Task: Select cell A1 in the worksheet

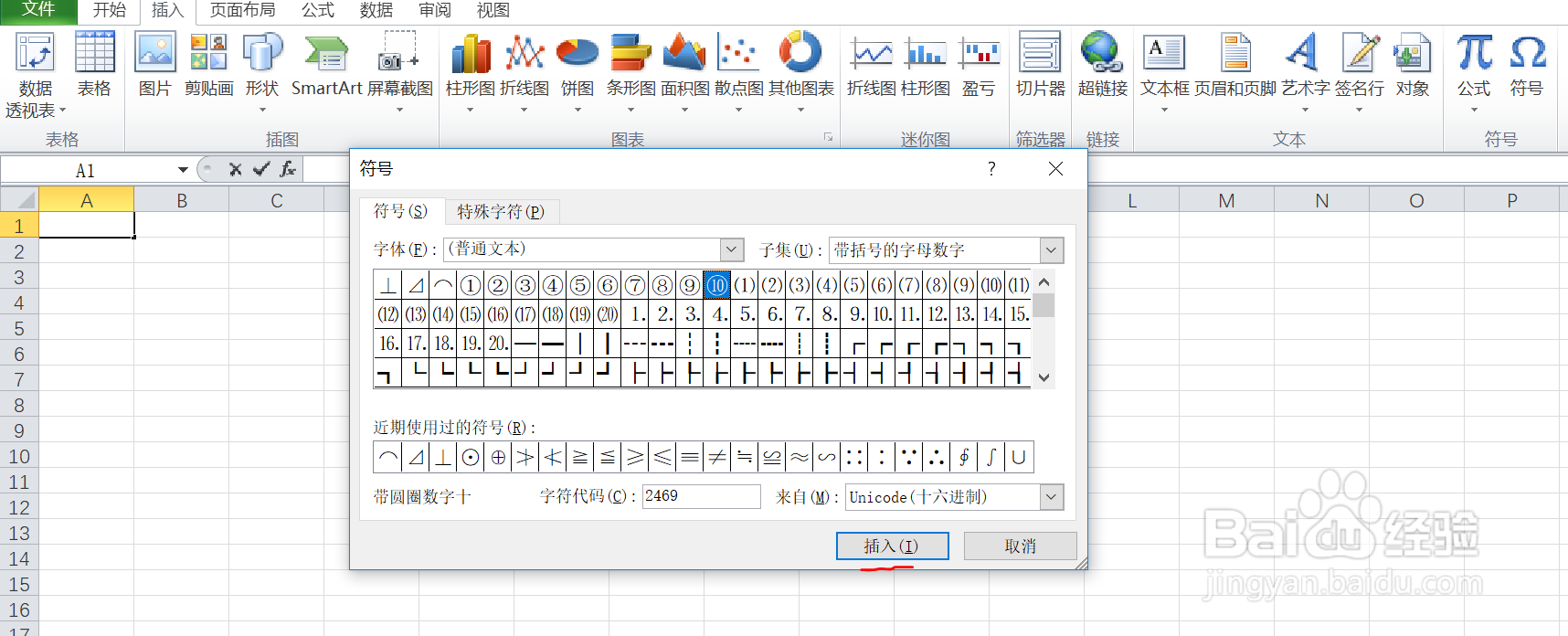Action: [x=87, y=225]
